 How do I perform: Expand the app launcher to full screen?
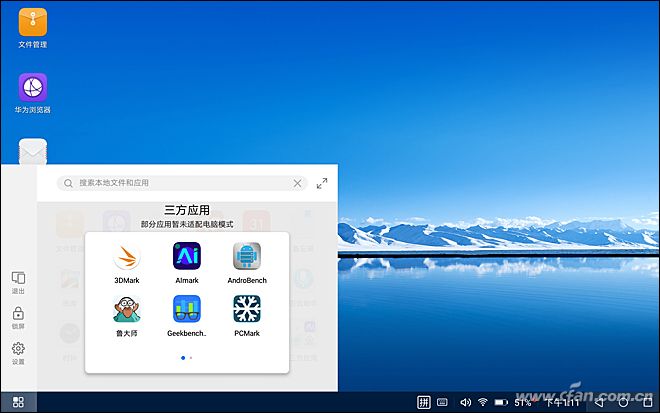[322, 184]
